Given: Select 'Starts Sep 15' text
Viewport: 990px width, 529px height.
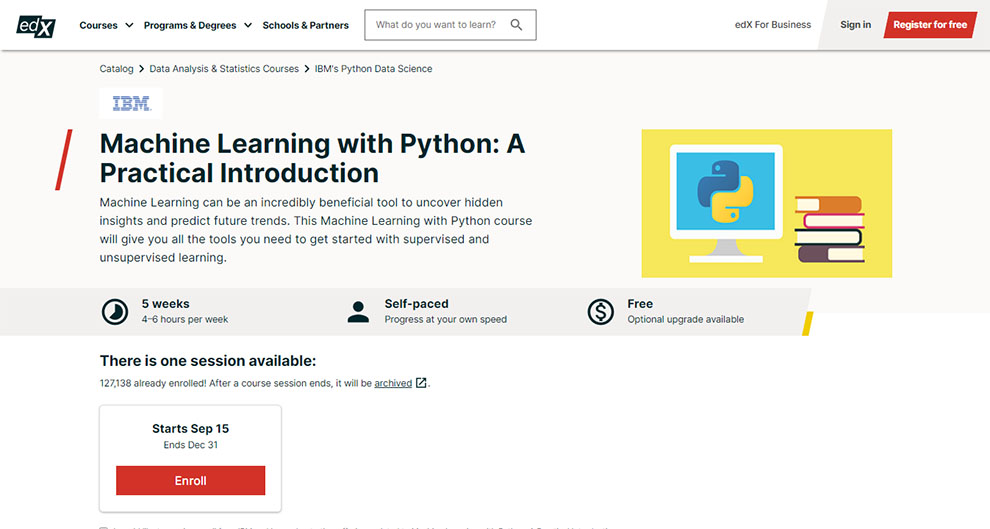Looking at the screenshot, I should click(191, 429).
